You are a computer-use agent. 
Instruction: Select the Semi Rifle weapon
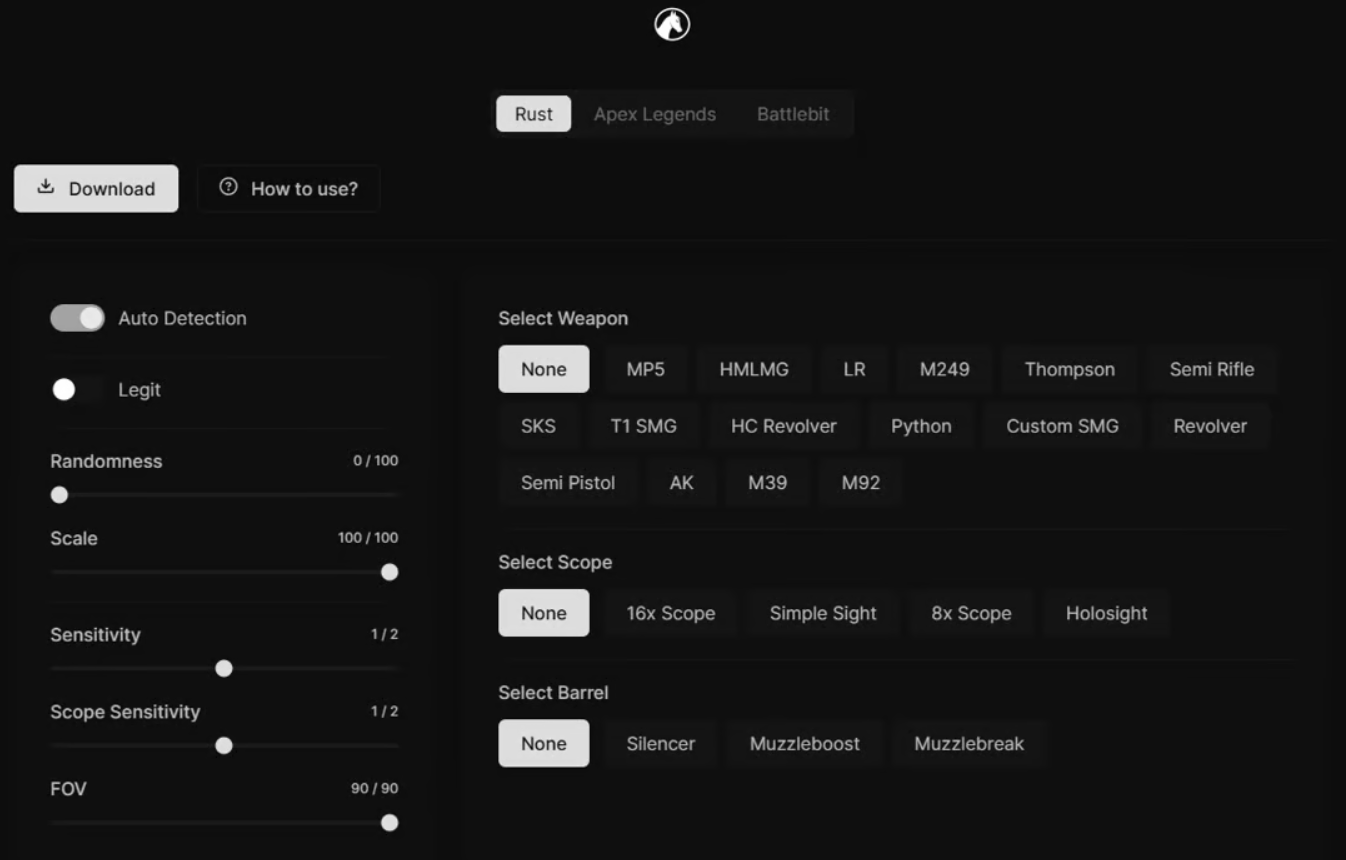tap(1212, 369)
